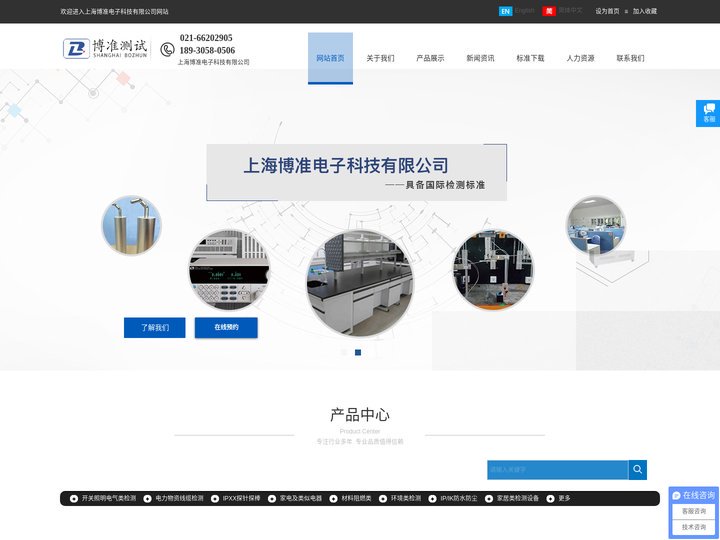The image size is (720, 540).
Task: Open the 联系我们 menu item
Action: point(630,58)
